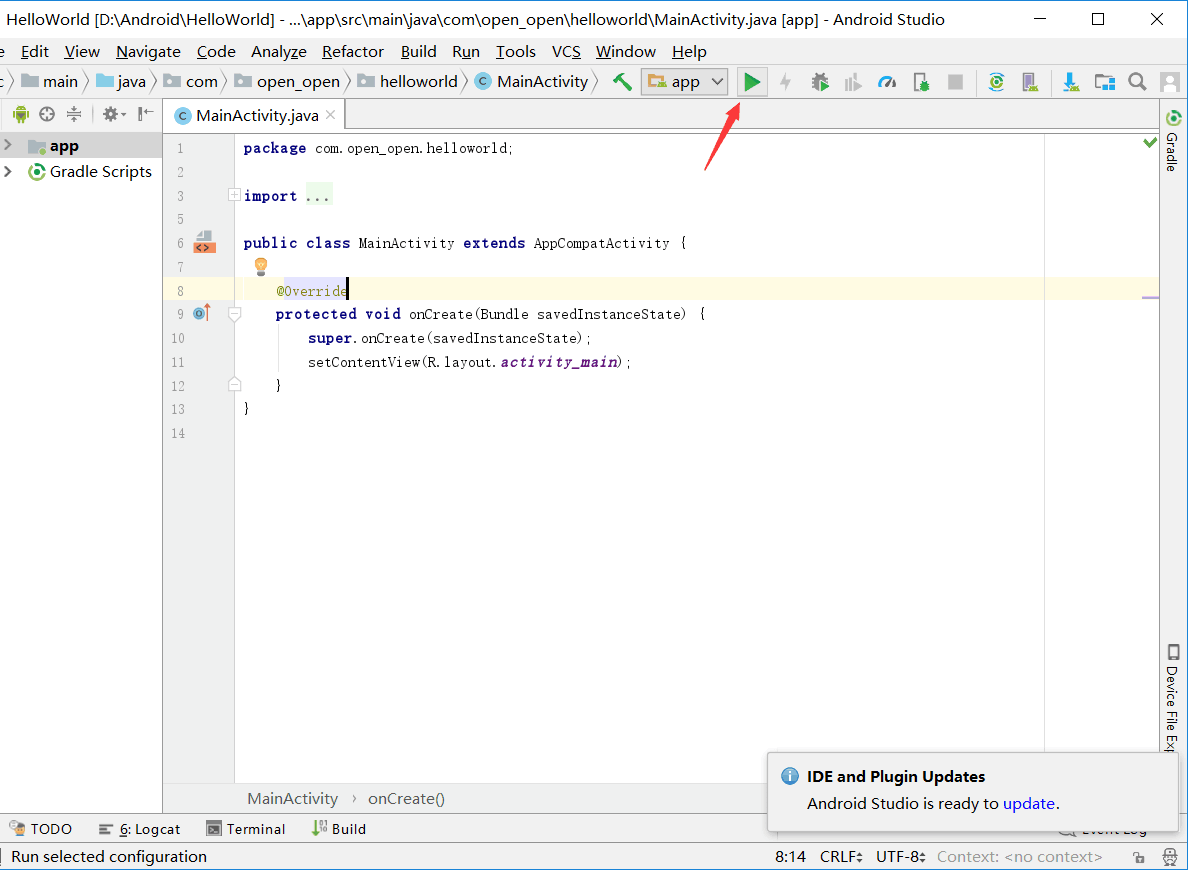Open the project panel gear settings
The width and height of the screenshot is (1188, 870).
114,114
